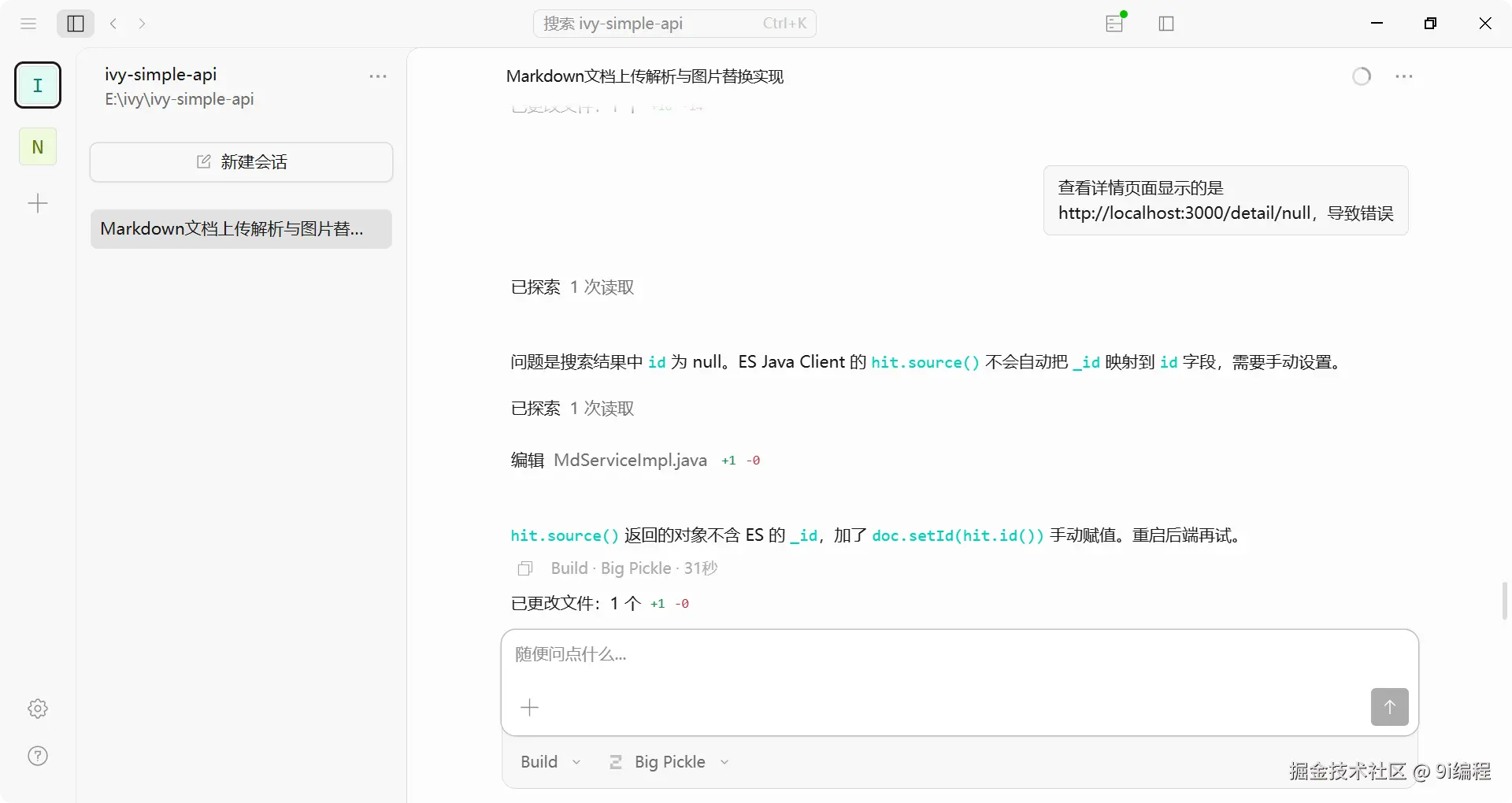
Task: Expand second 已探索 1 次读取 below id explanation
Action: [573, 409]
